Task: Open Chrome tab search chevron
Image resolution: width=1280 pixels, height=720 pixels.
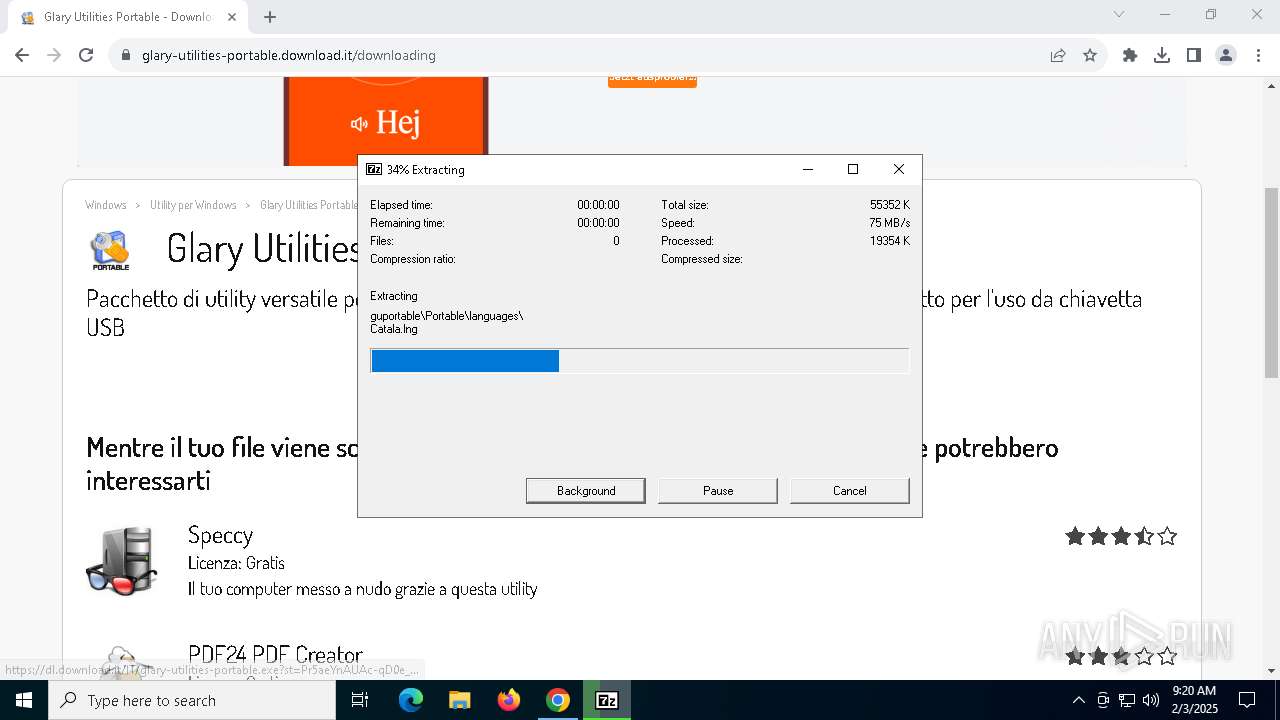Action: 1119,14
